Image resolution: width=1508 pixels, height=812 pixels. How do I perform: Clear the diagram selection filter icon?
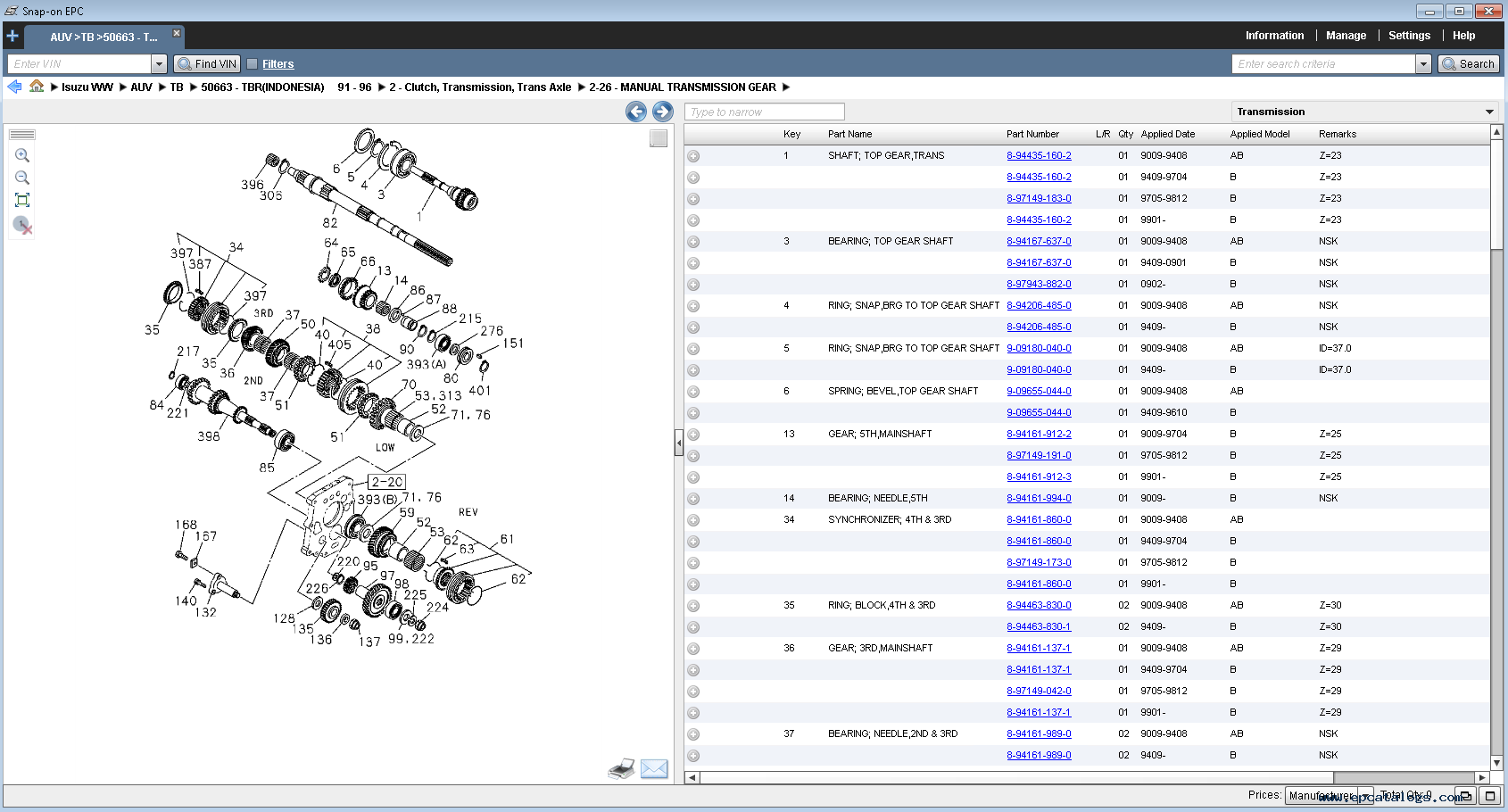[22, 225]
